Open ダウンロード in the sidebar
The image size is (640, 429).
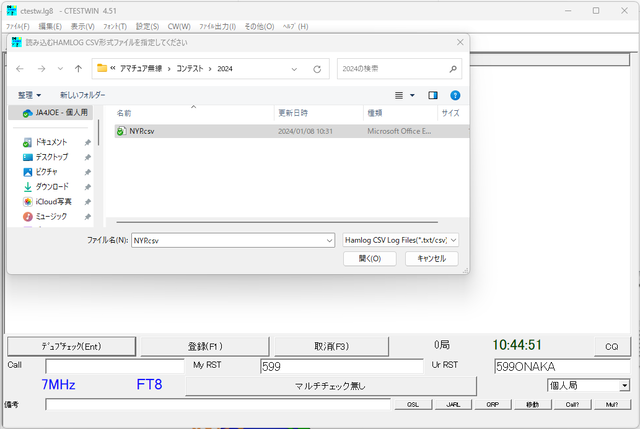pyautogui.click(x=52, y=187)
